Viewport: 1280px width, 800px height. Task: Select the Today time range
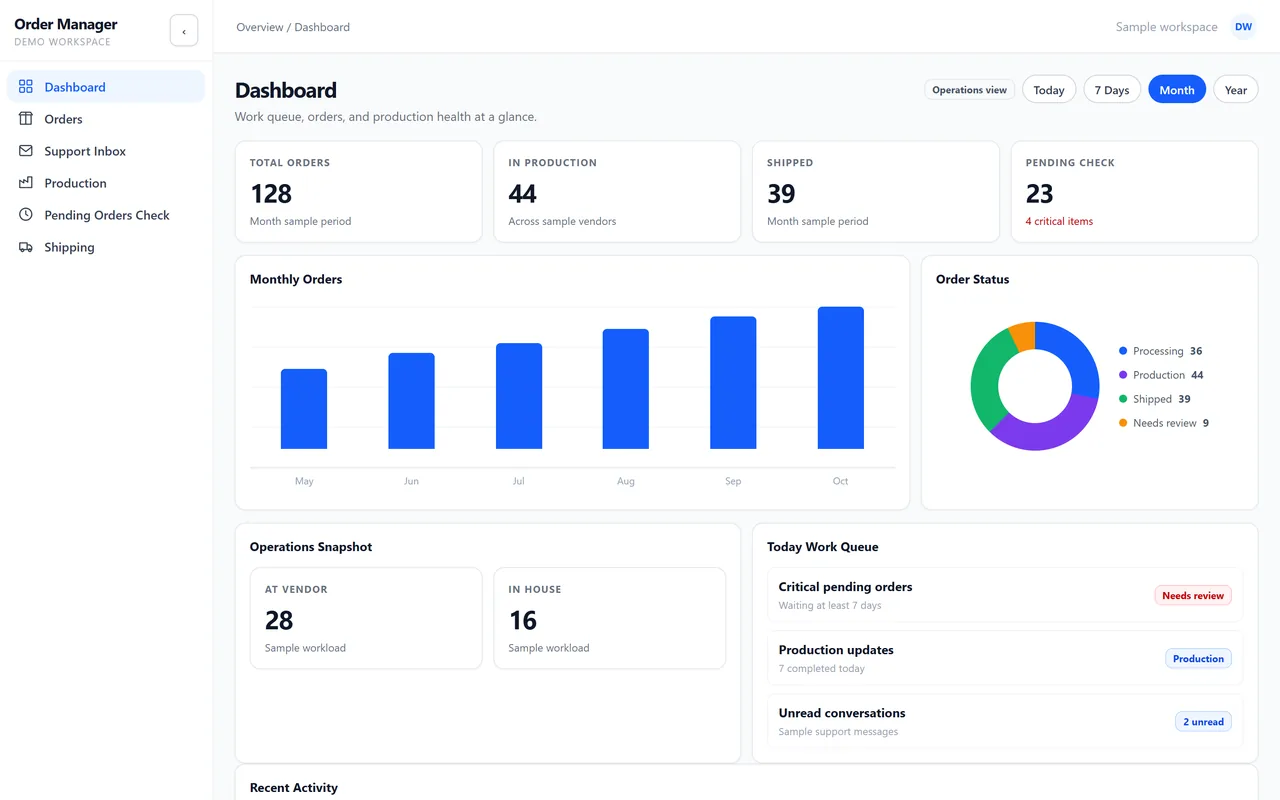(1049, 90)
